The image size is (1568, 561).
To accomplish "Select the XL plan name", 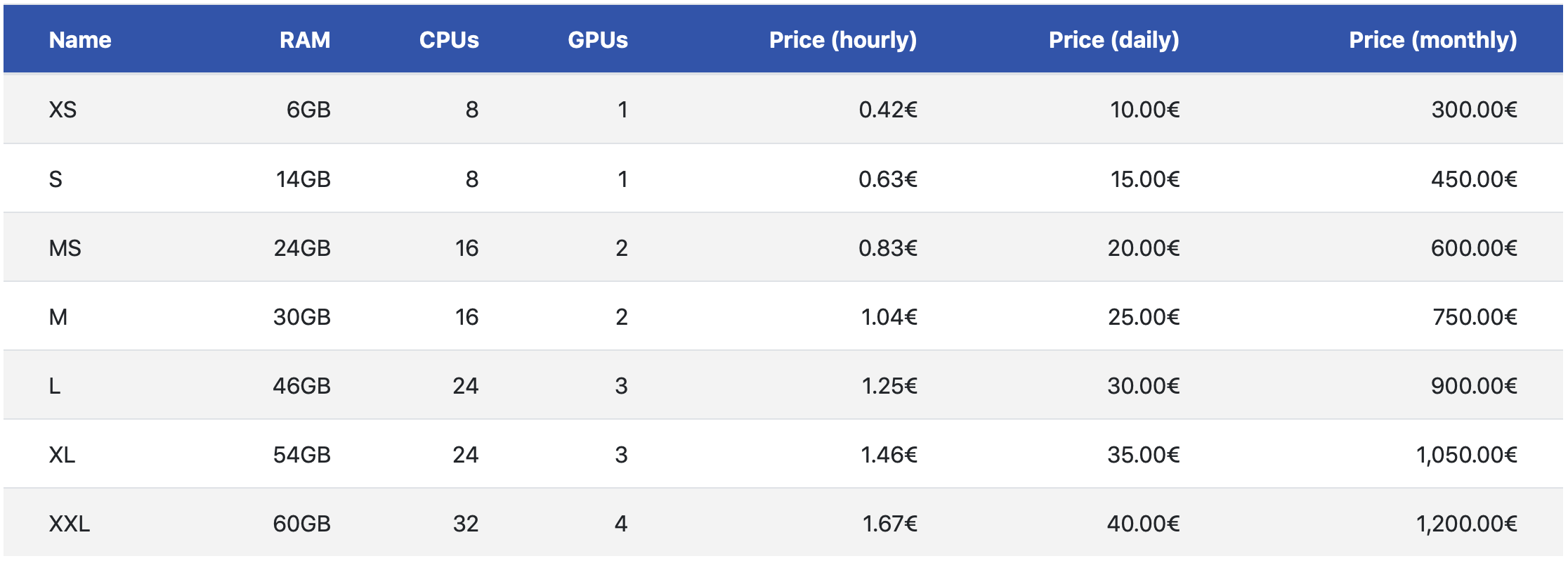I will coord(62,455).
